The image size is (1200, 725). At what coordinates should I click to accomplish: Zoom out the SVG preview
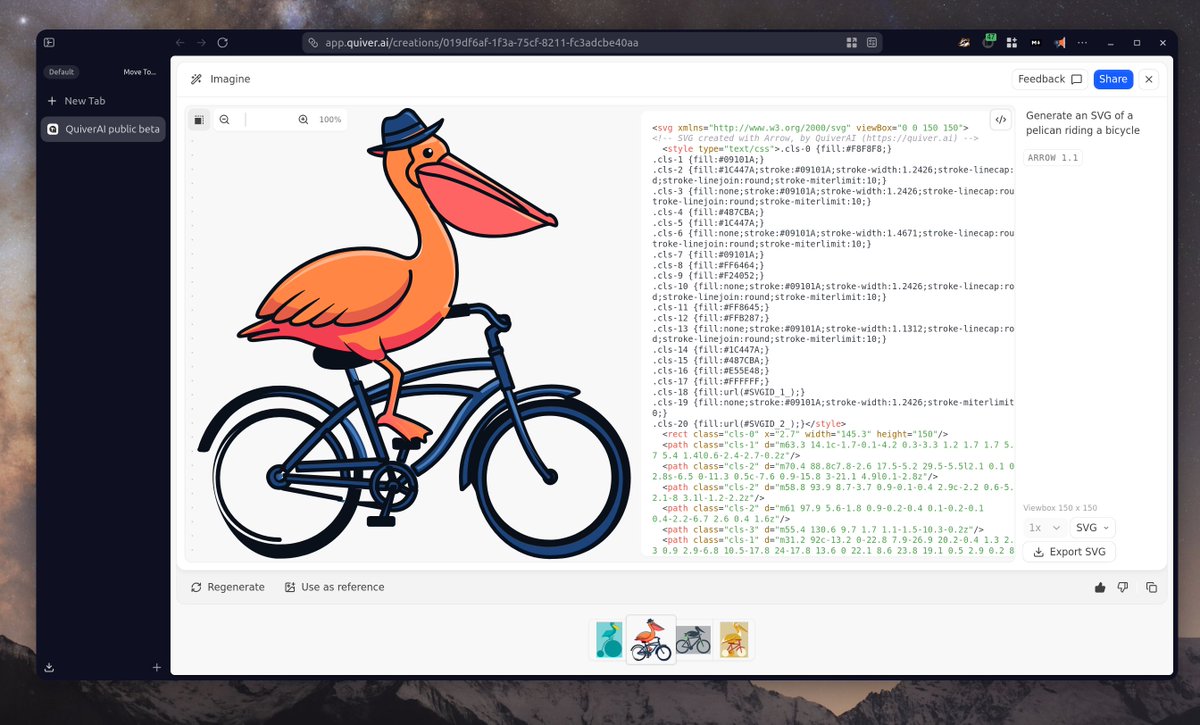coord(224,119)
